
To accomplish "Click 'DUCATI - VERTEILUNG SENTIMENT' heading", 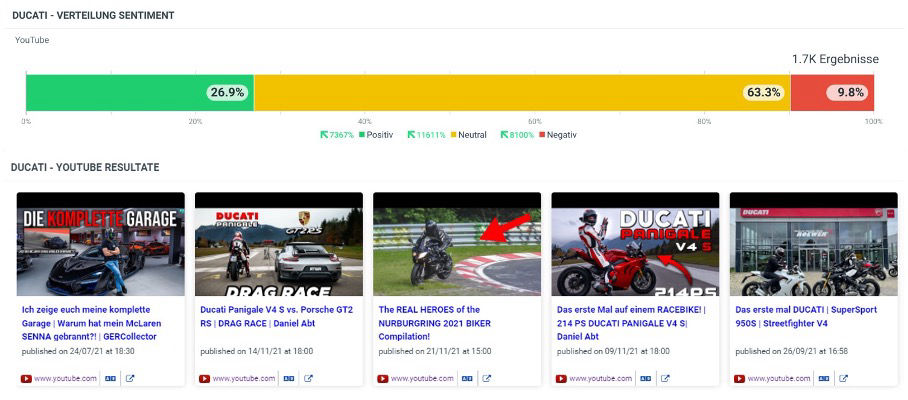I will [93, 16].
